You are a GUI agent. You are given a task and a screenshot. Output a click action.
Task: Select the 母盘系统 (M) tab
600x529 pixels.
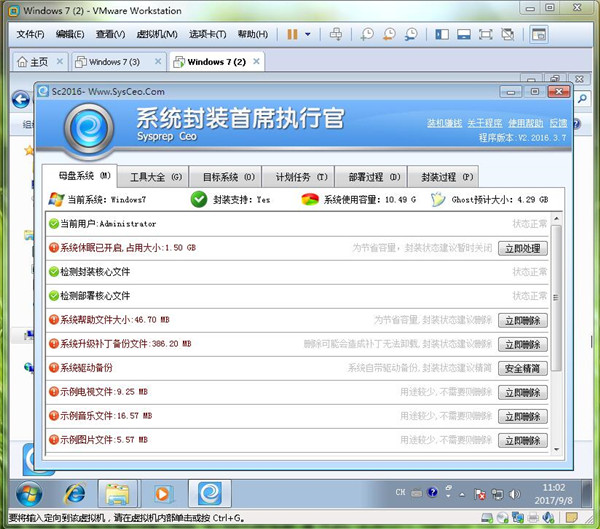80,176
